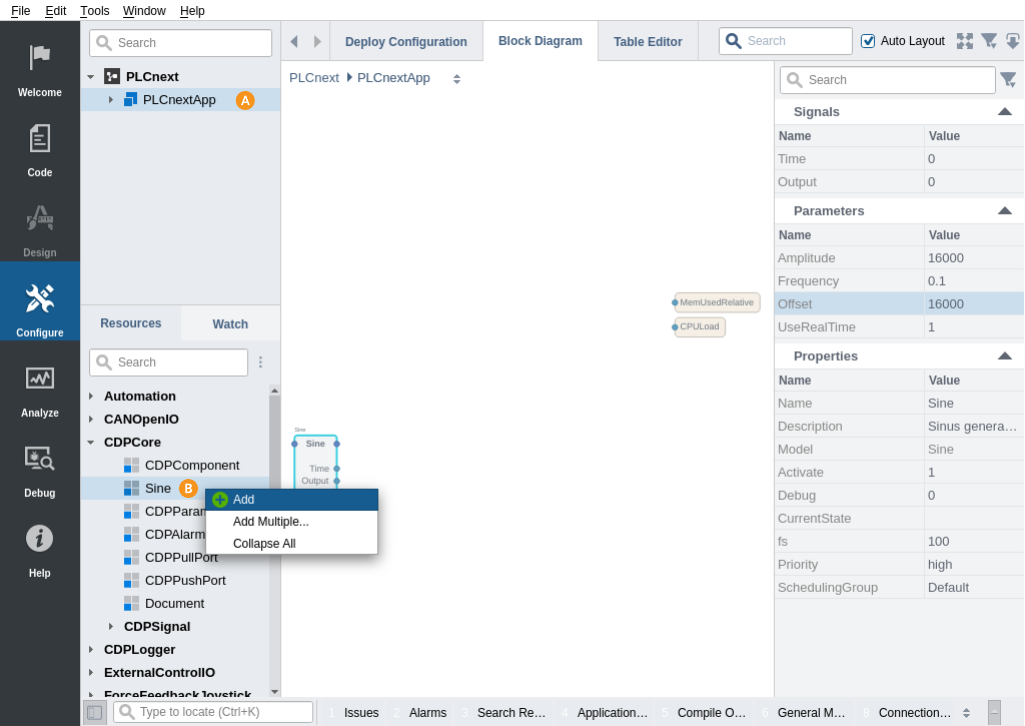Collapse the Signals section
Screen dimensions: 1025x726
[1004, 112]
